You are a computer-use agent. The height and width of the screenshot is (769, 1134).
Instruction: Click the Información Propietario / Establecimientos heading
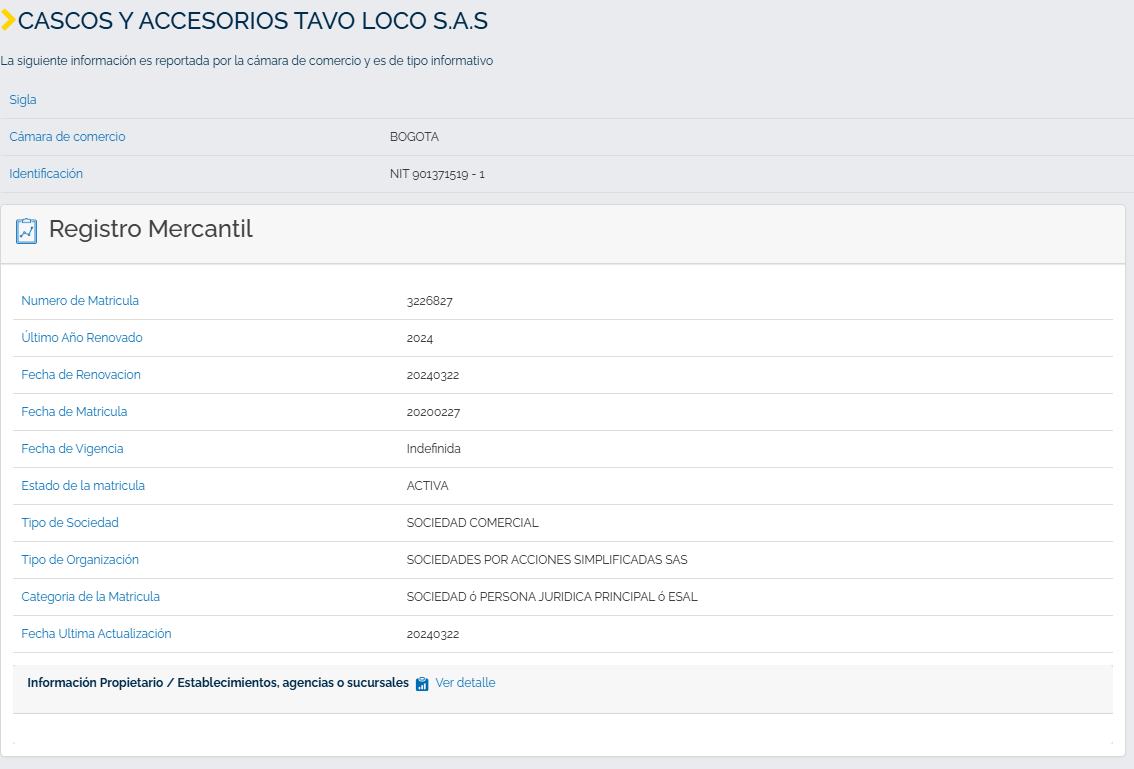[218, 683]
